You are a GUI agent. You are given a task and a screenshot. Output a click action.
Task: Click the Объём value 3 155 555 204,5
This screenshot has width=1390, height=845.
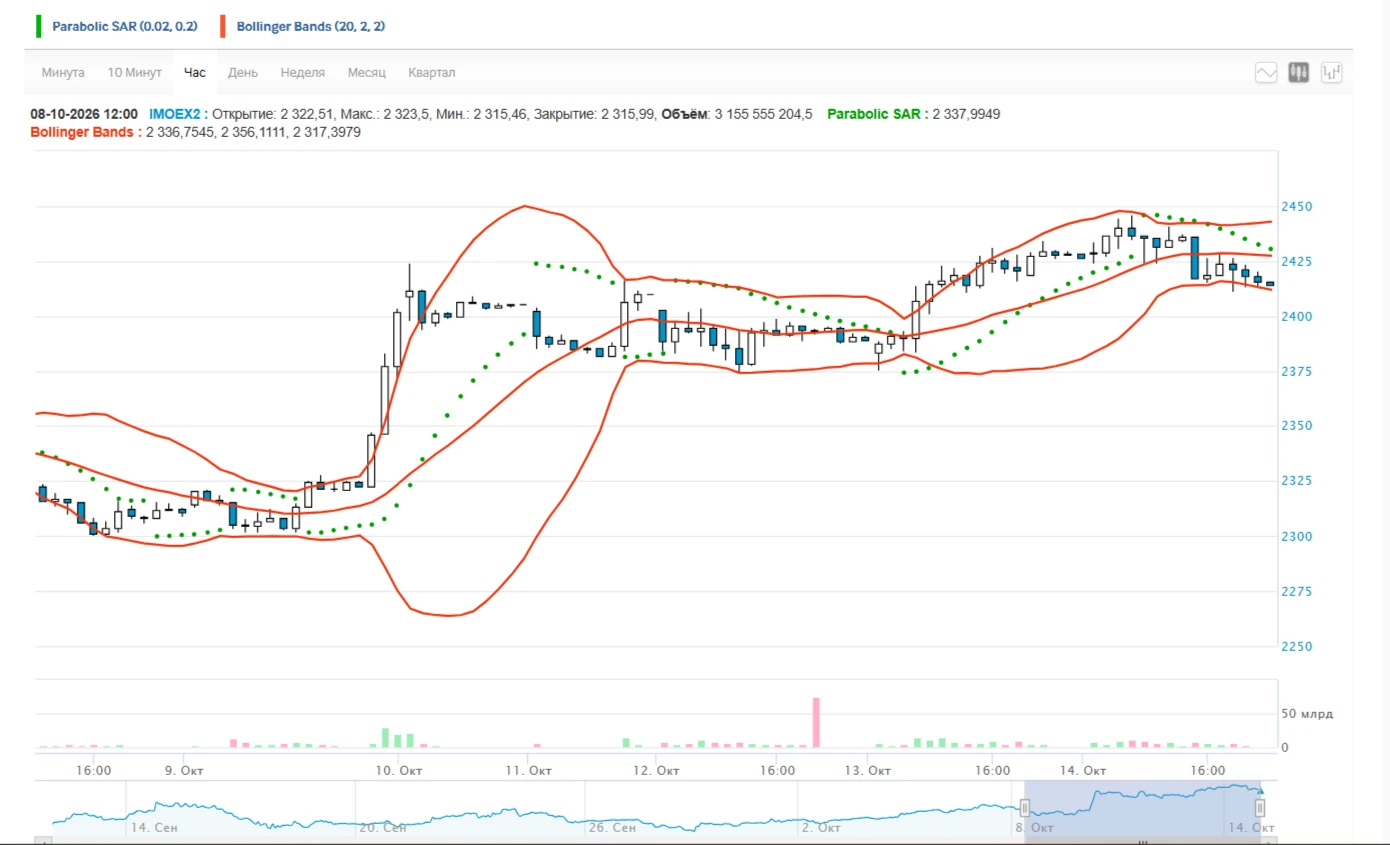coord(763,114)
